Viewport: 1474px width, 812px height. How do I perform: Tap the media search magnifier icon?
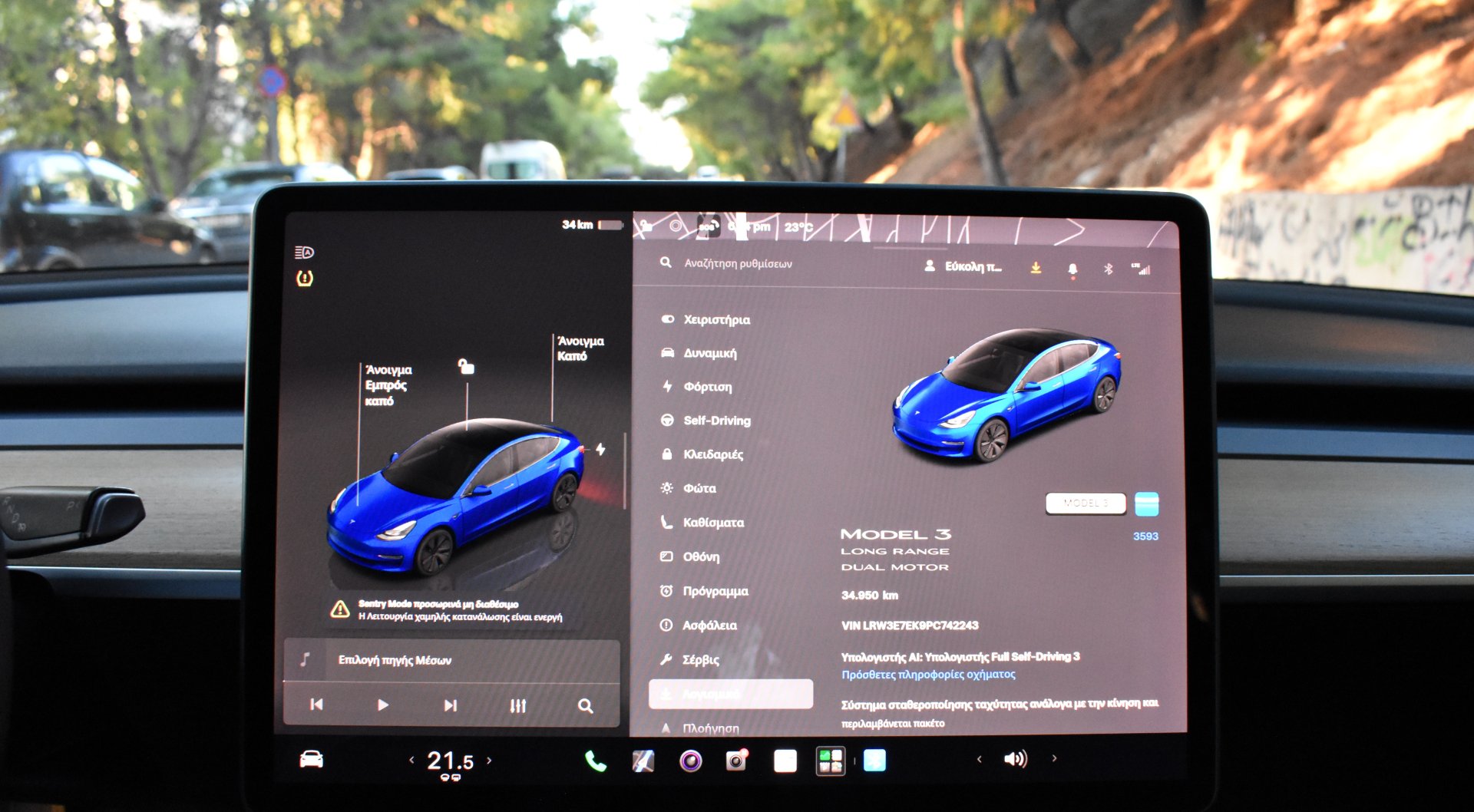tap(585, 705)
